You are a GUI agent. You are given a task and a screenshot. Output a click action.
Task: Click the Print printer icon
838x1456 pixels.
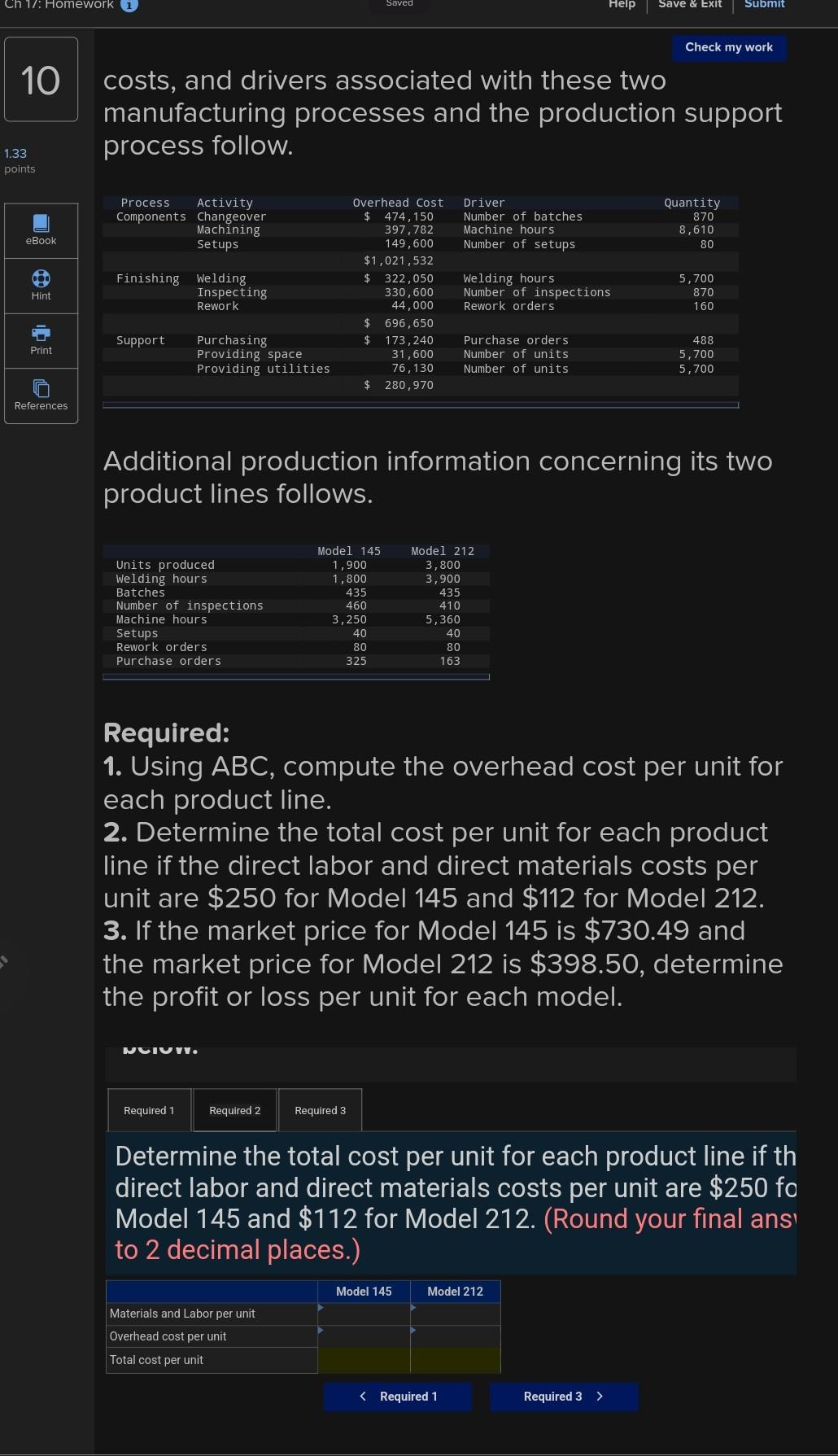(41, 332)
